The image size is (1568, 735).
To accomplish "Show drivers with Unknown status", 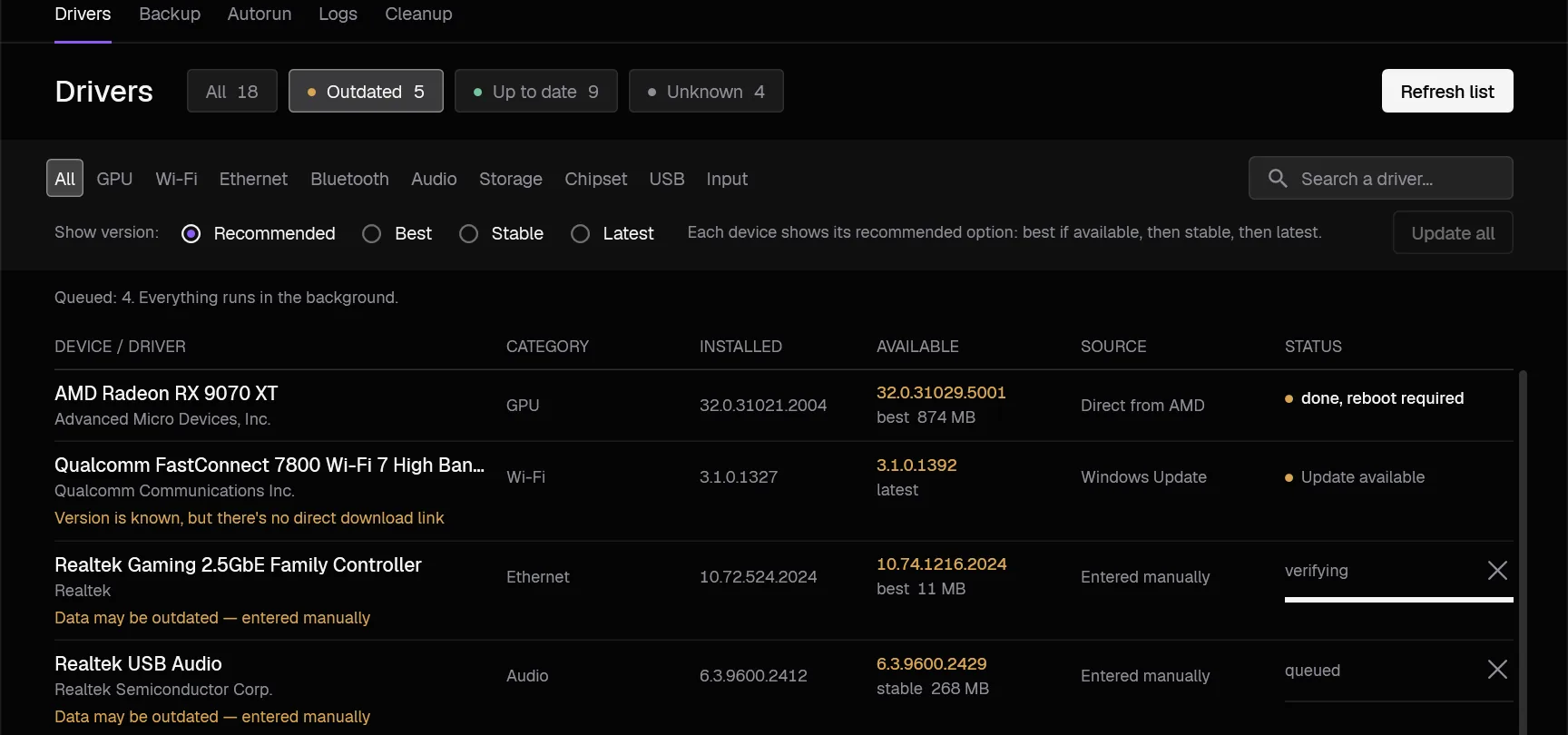I will point(706,91).
